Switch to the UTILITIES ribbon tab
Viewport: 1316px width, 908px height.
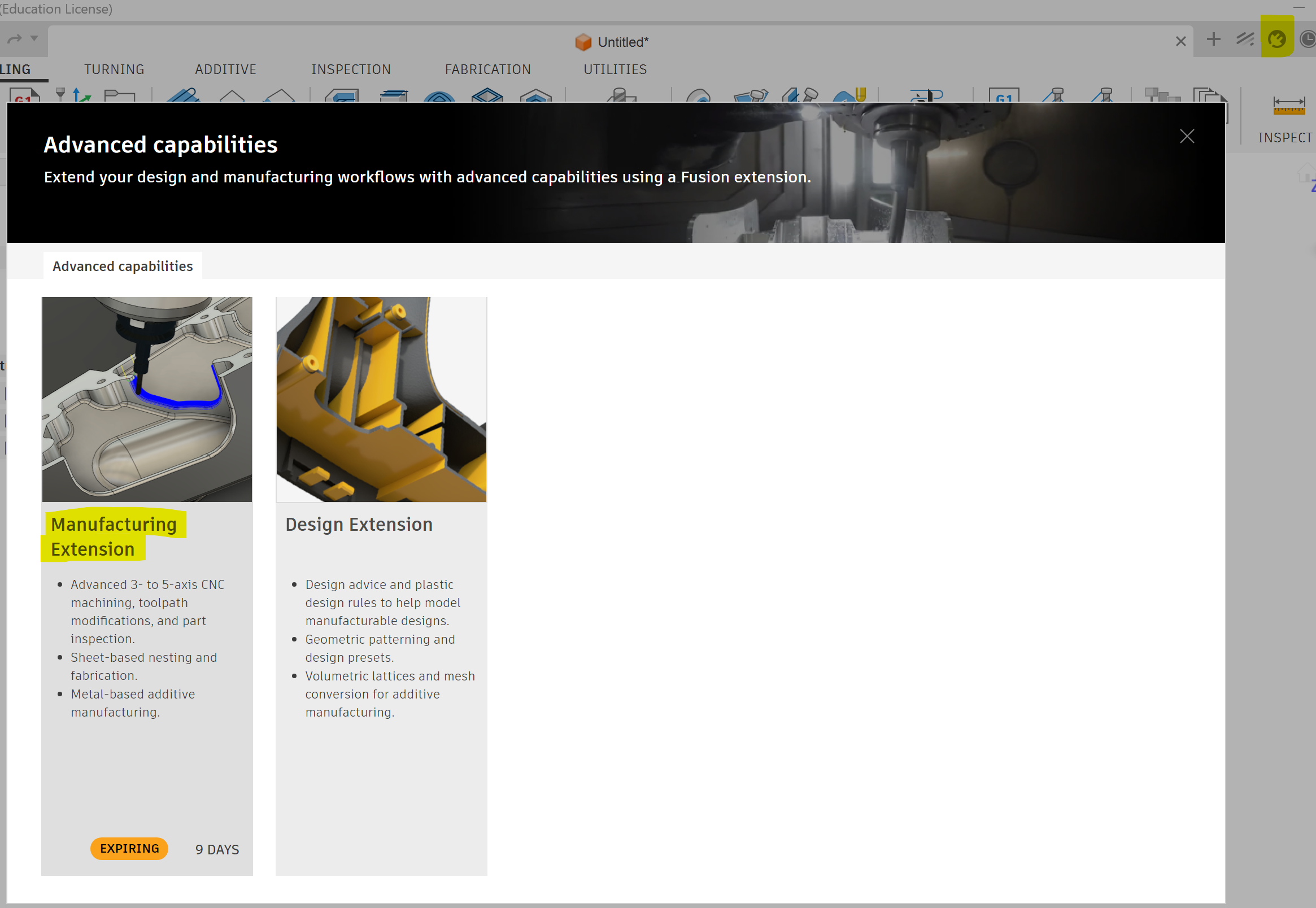(615, 69)
